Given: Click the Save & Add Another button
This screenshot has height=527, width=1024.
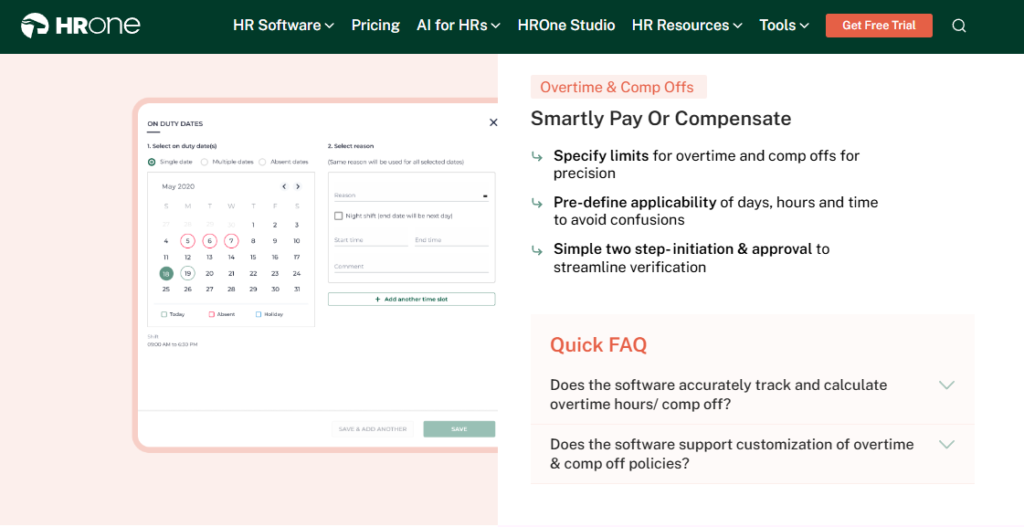Looking at the screenshot, I should tap(372, 429).
